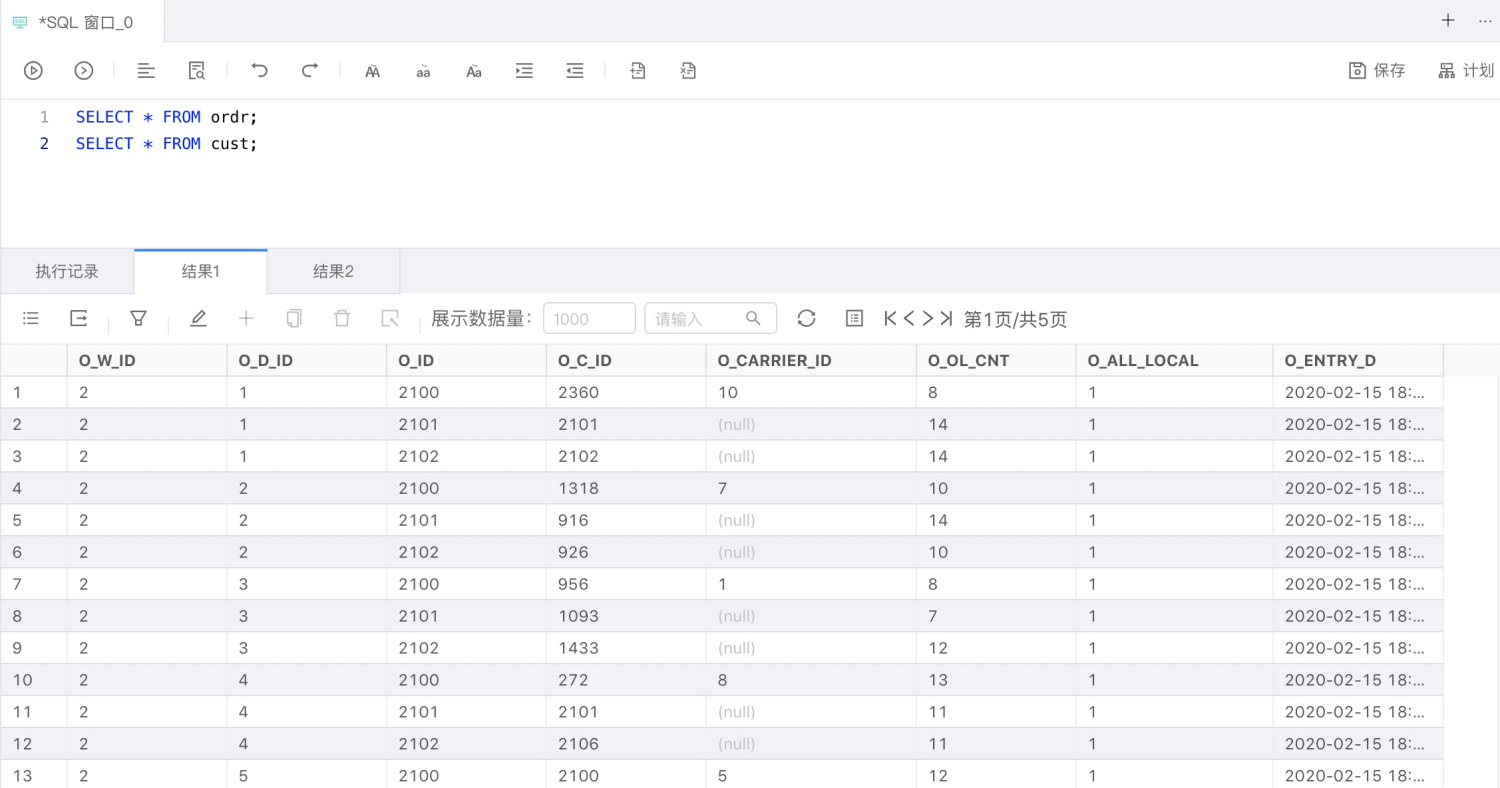Click the 第1页/共5页 page indicator
This screenshot has height=788, width=1500.
point(1015,319)
